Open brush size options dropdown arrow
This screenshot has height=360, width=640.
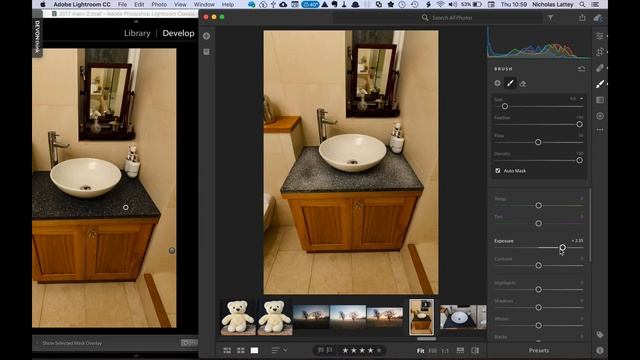[x=582, y=98]
